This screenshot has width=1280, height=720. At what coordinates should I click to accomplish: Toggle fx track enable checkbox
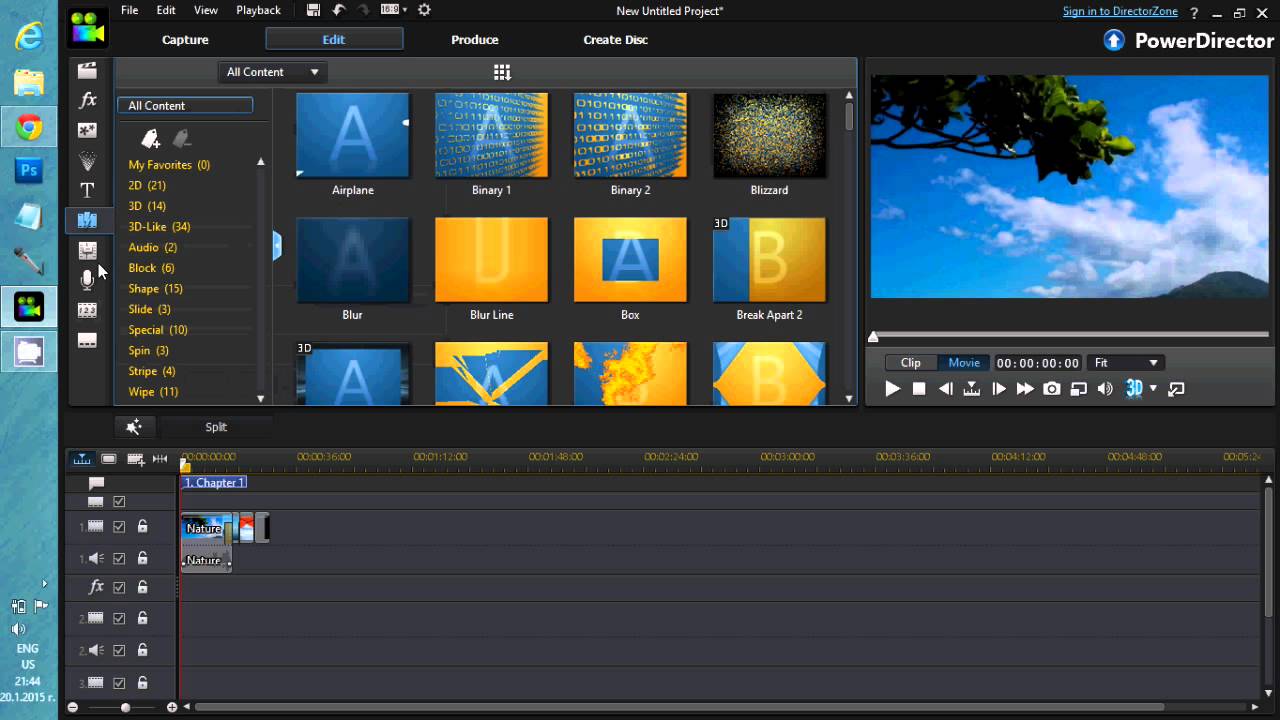[x=119, y=588]
